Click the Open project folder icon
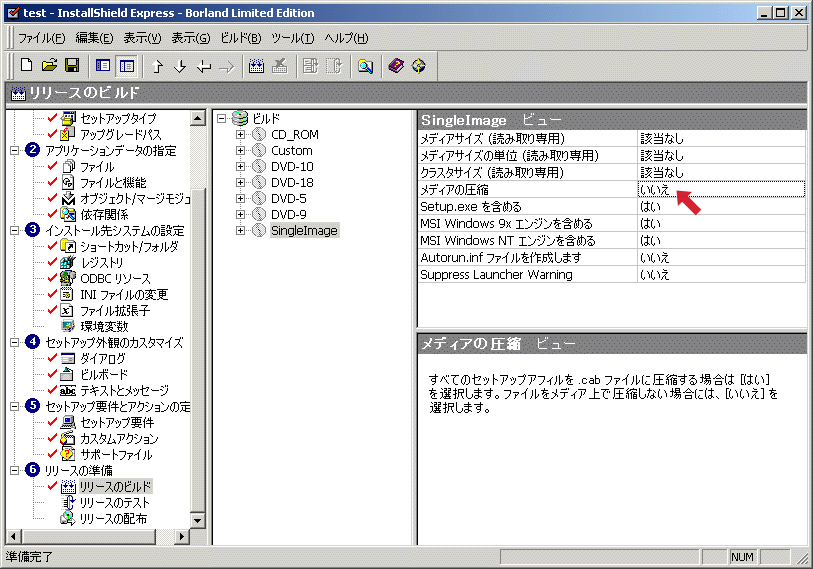 pos(49,66)
